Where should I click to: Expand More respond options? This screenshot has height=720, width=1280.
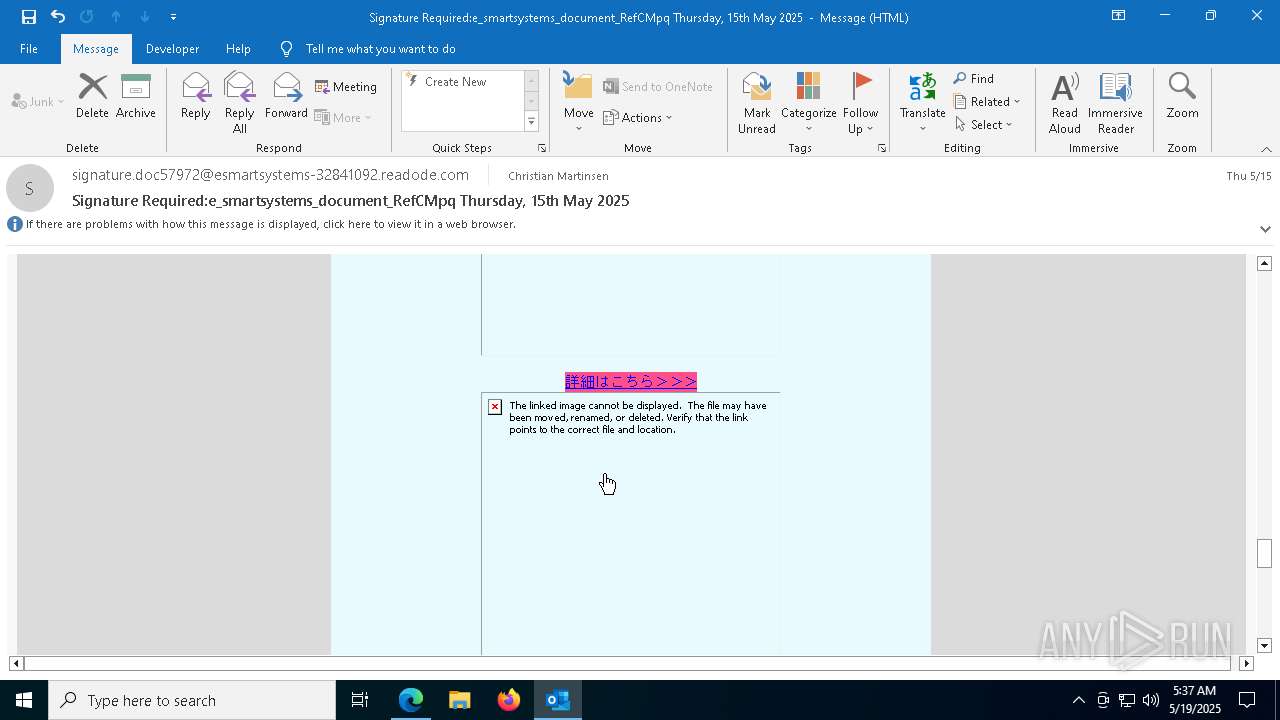[343, 117]
